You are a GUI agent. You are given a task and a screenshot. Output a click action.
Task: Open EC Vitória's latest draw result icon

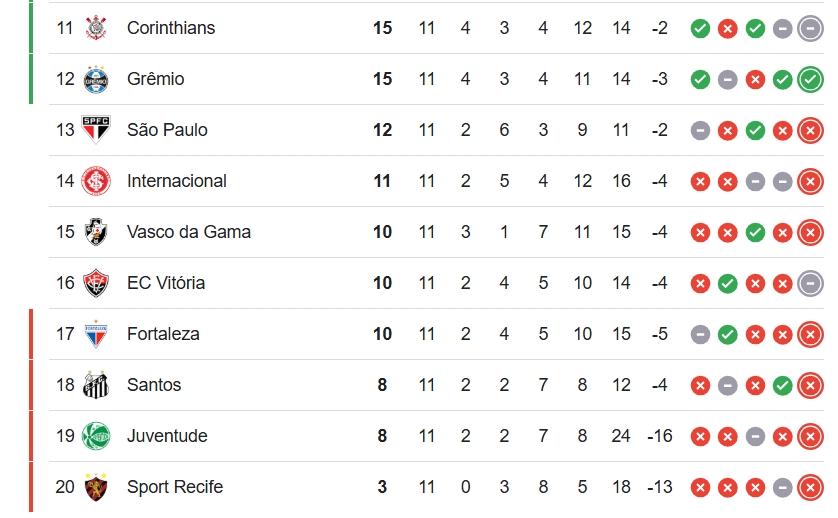coord(810,283)
